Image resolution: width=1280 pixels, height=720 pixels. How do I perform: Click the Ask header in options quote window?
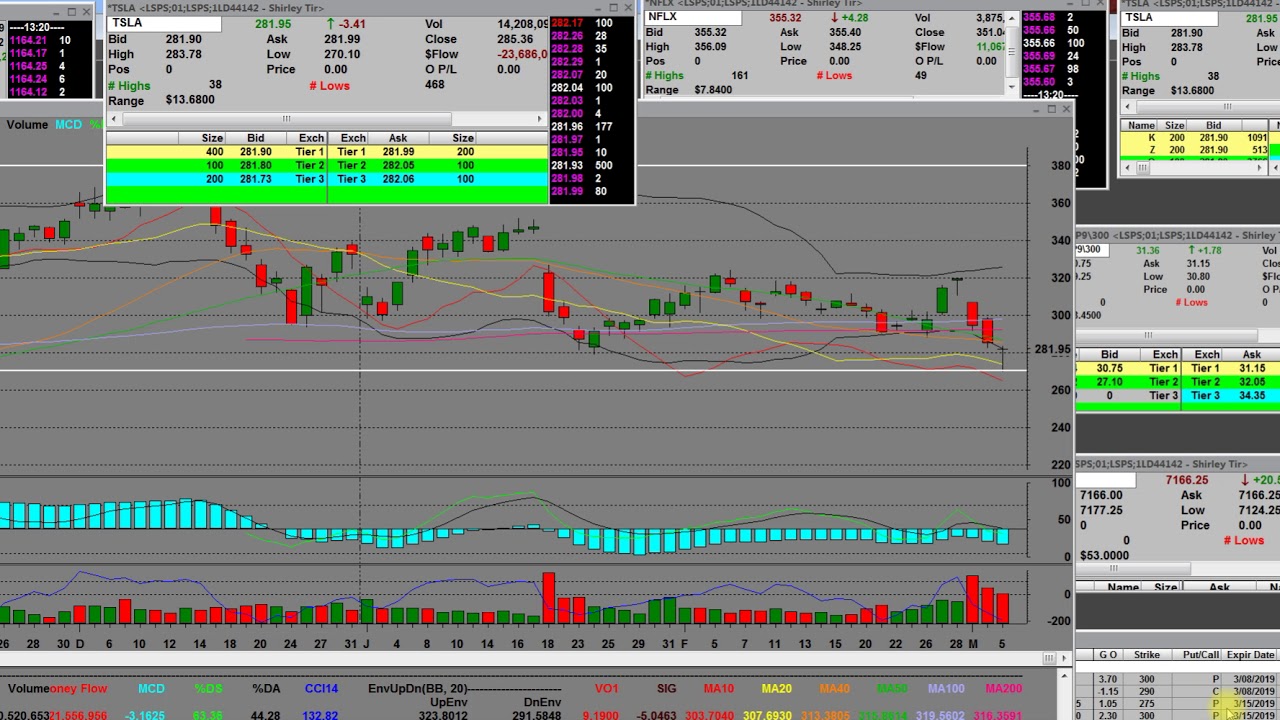tap(1251, 355)
